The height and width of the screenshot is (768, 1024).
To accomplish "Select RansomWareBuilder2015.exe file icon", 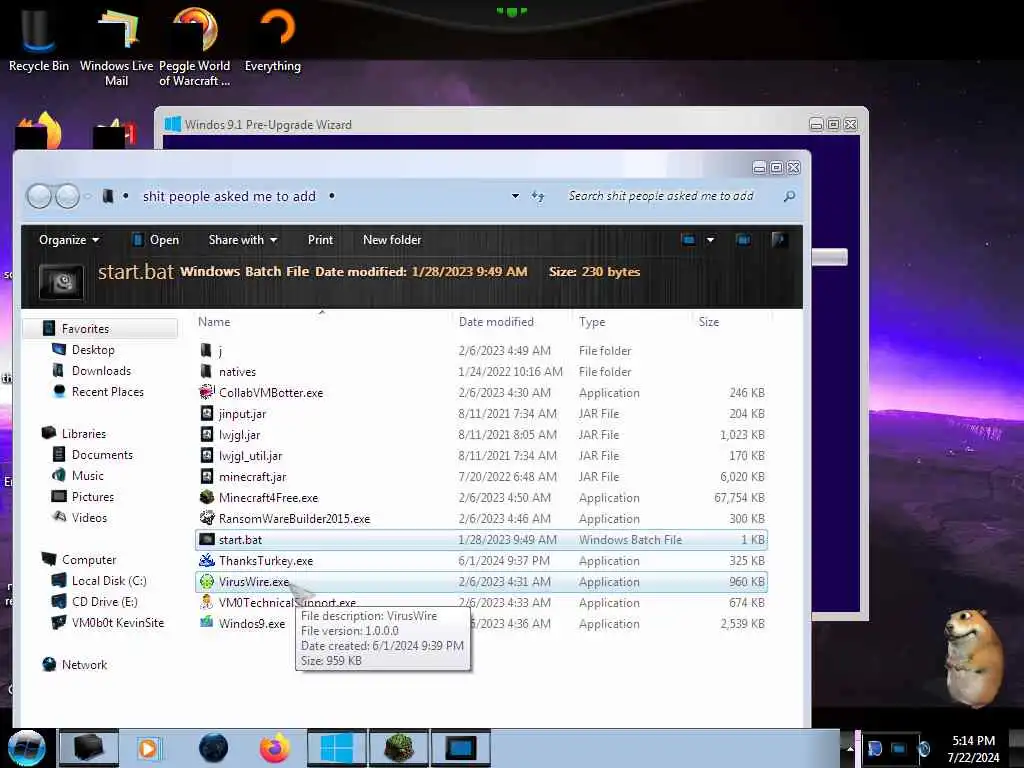I will [x=206, y=518].
